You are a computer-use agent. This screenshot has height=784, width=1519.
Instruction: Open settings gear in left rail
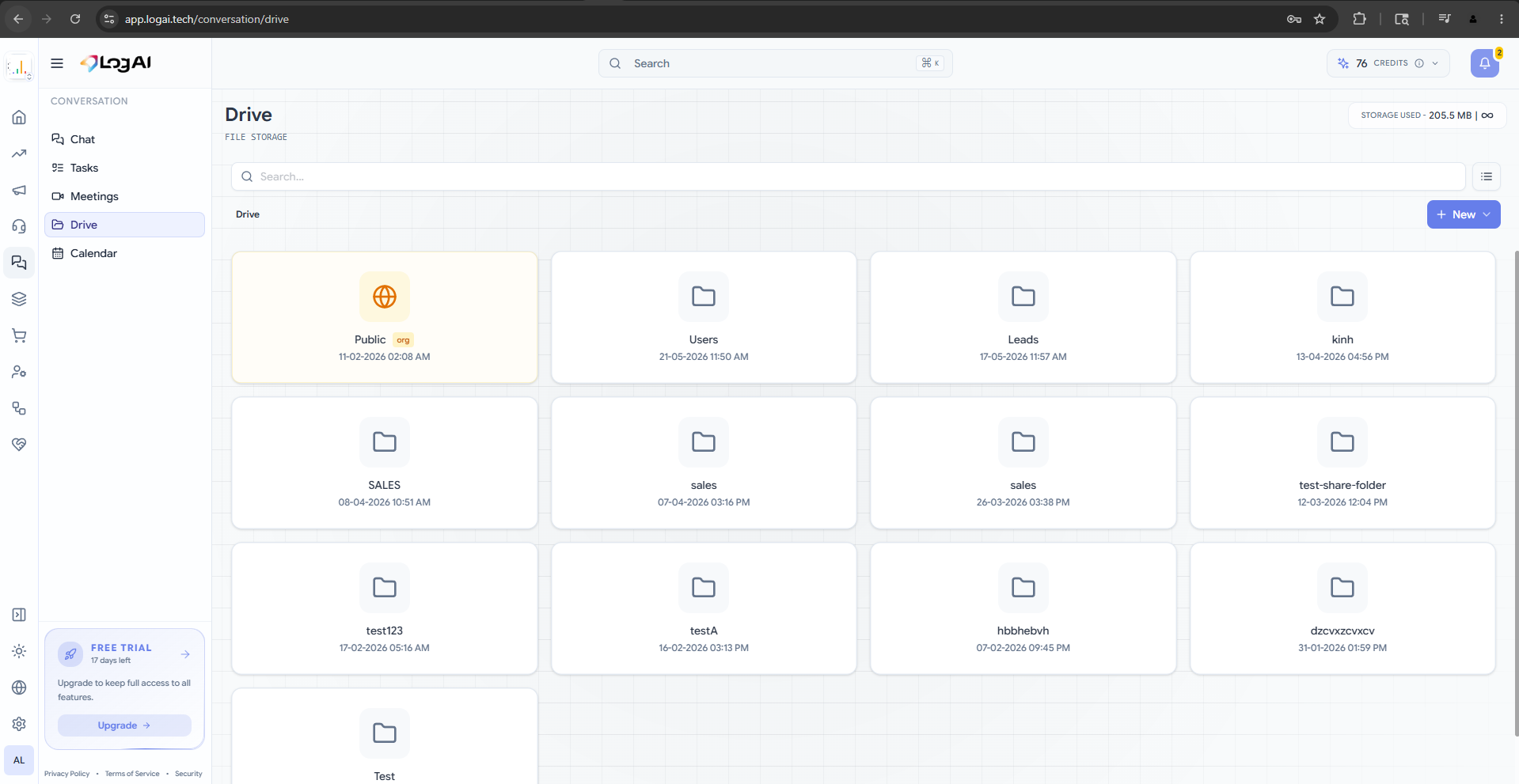pos(19,724)
